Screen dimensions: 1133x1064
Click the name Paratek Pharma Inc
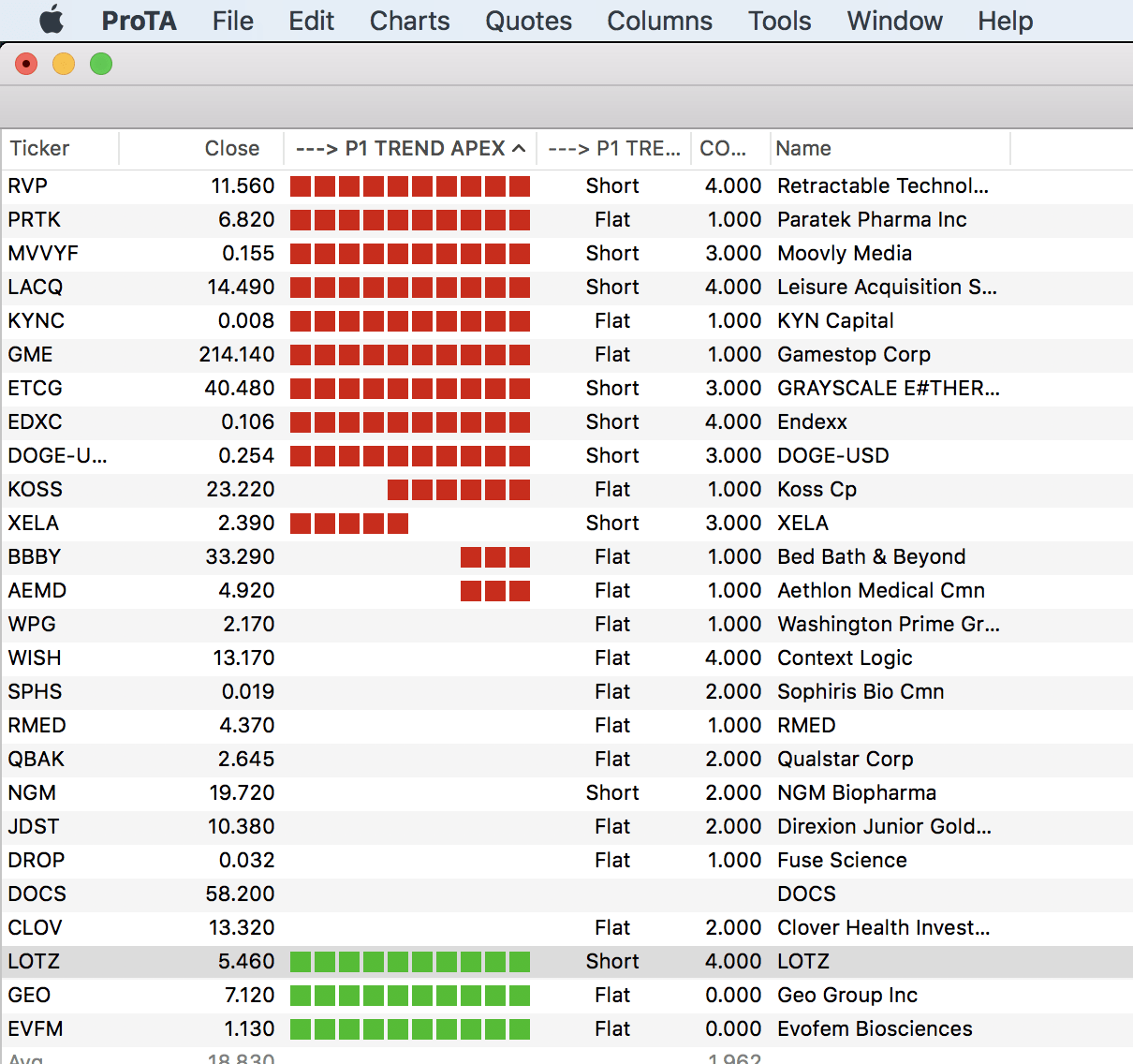pos(872,219)
